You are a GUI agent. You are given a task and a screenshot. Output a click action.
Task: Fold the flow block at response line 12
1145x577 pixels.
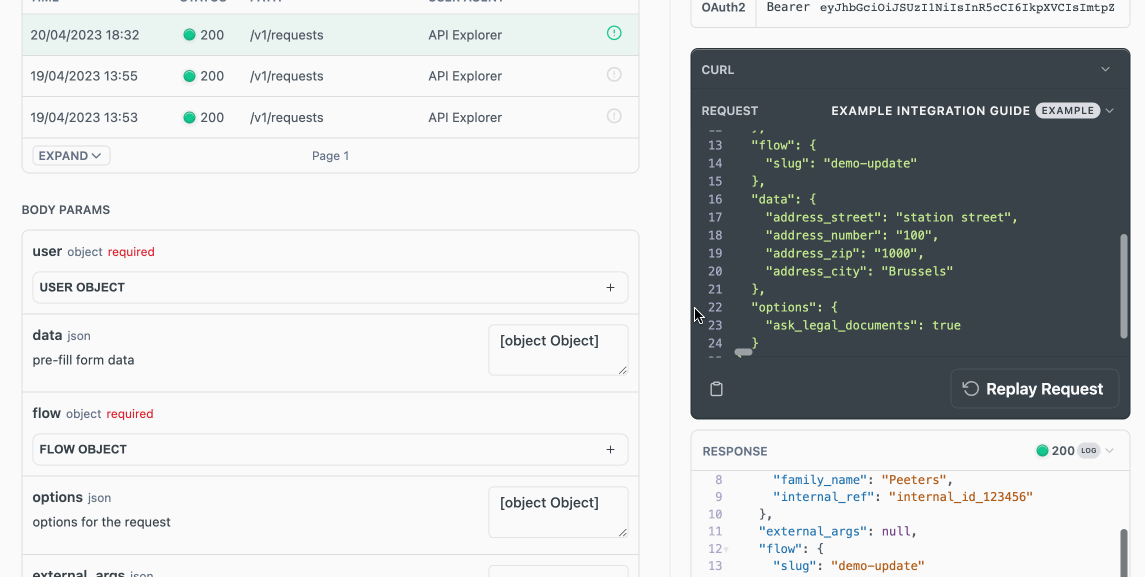coord(726,549)
